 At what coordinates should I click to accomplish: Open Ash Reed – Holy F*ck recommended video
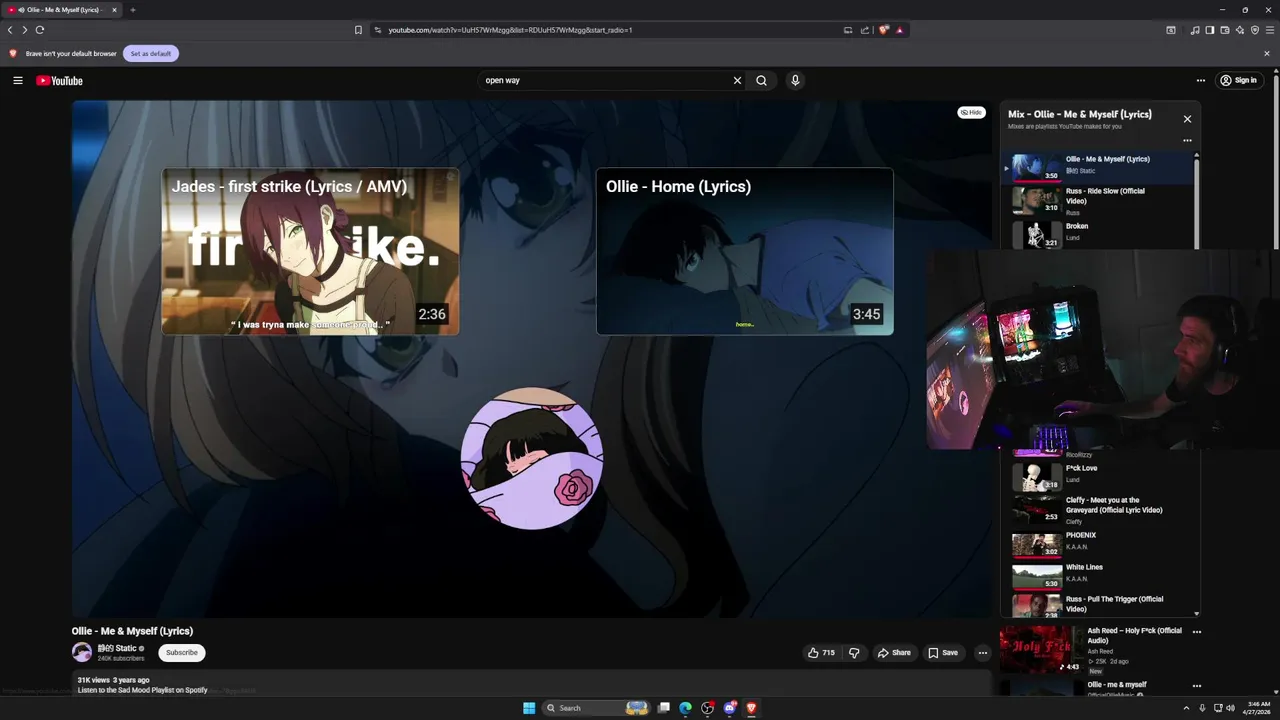pos(1092,650)
